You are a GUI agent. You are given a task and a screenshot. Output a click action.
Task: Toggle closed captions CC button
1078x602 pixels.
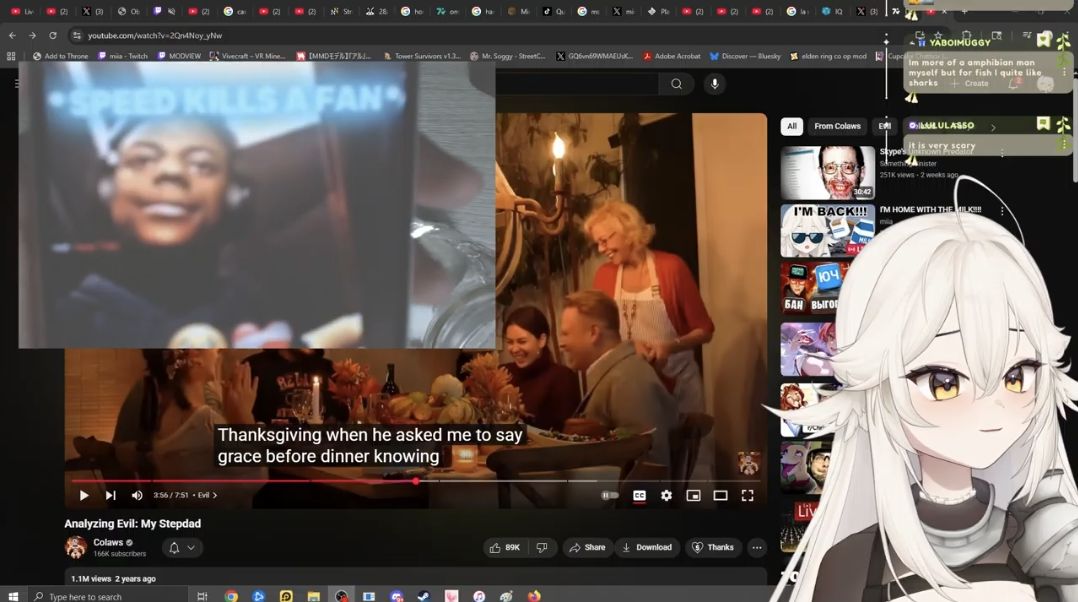tap(639, 495)
